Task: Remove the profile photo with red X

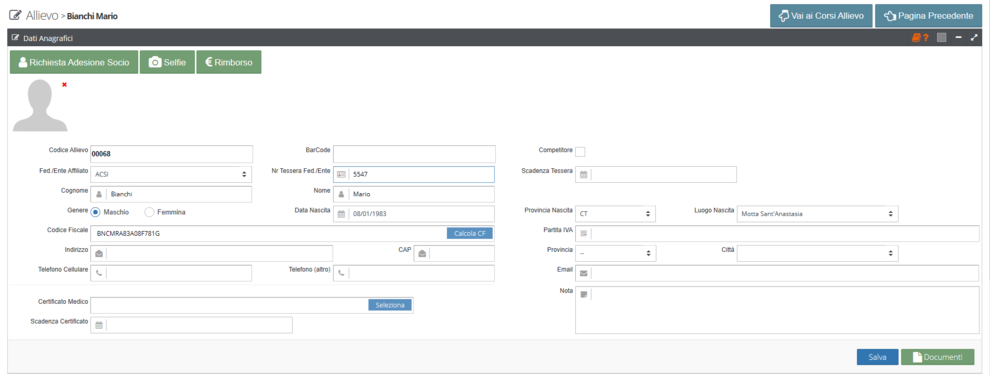Action: tap(64, 84)
